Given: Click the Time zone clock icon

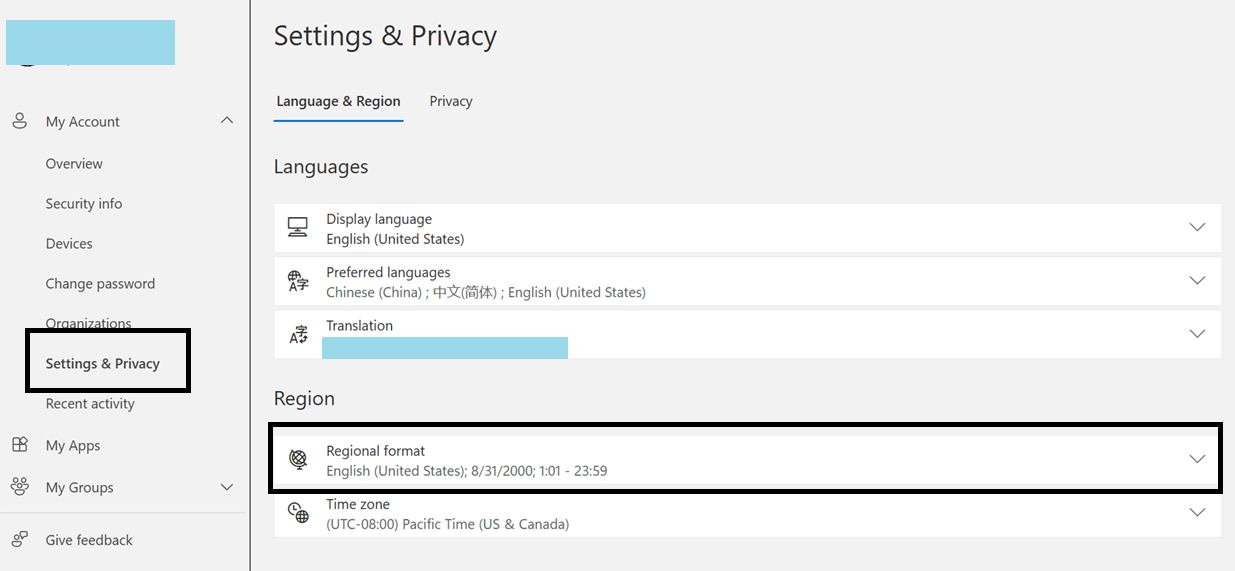Looking at the screenshot, I should (298, 513).
